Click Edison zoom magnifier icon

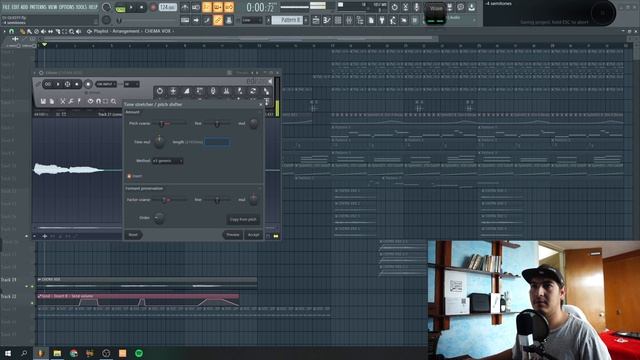coord(113,101)
